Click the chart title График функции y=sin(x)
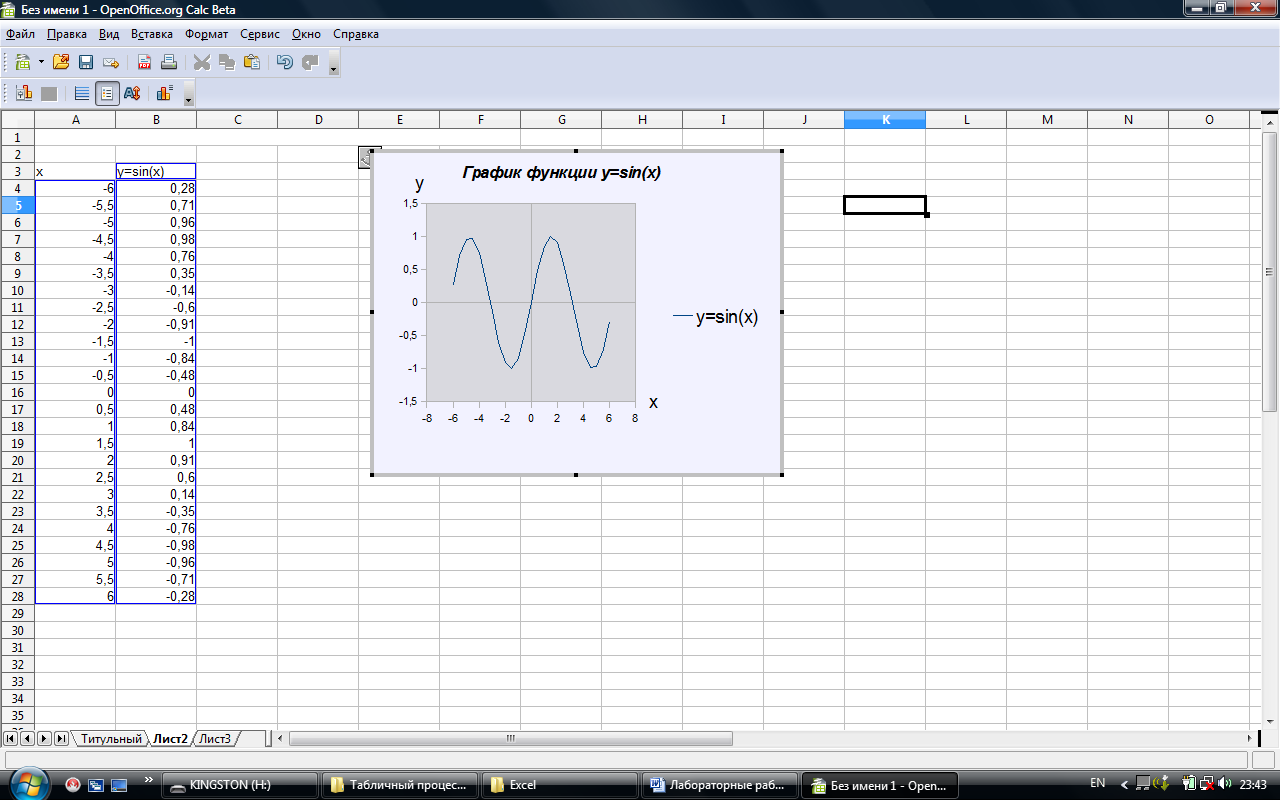The height and width of the screenshot is (800, 1280). (x=562, y=172)
